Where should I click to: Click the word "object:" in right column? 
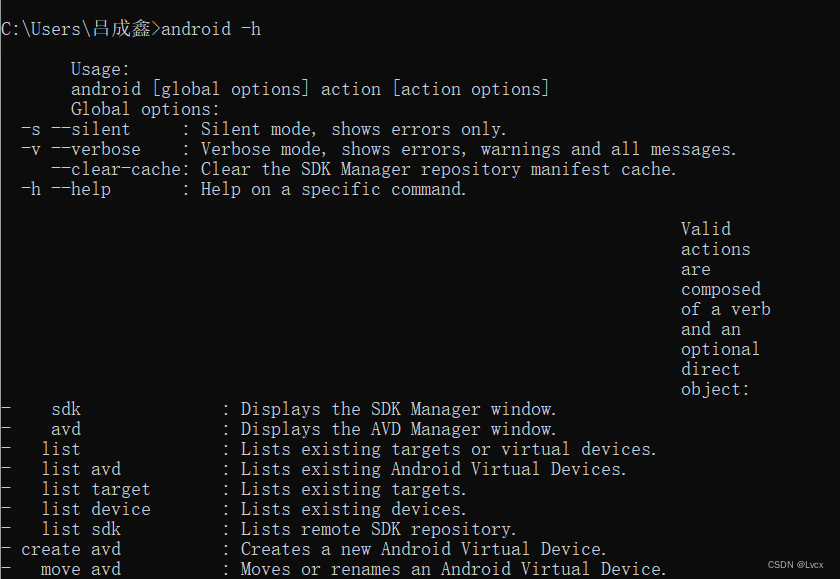click(x=715, y=389)
